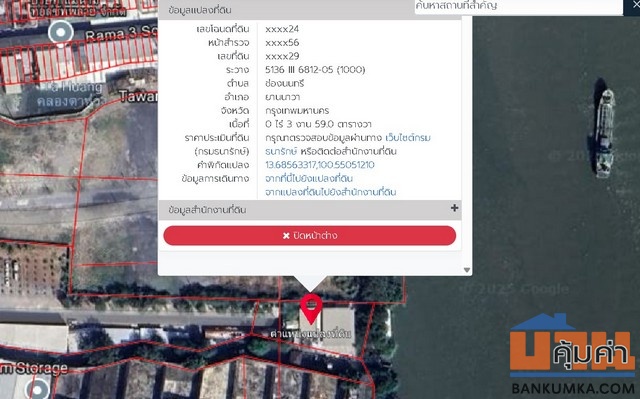Viewport: 640px width, 399px height.
Task: Click the X icon beside the search box
Action: point(634,4)
